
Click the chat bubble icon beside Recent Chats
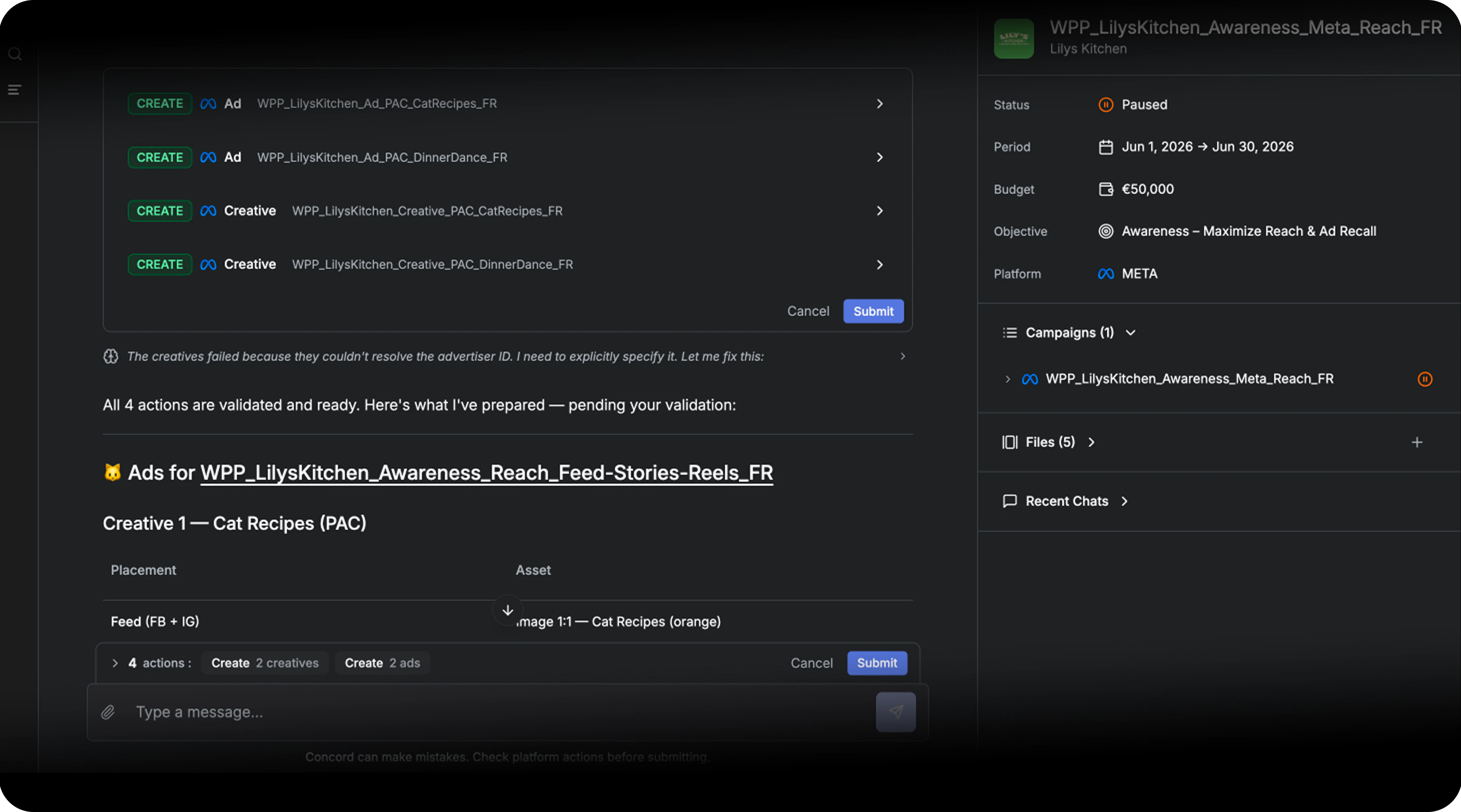1010,501
